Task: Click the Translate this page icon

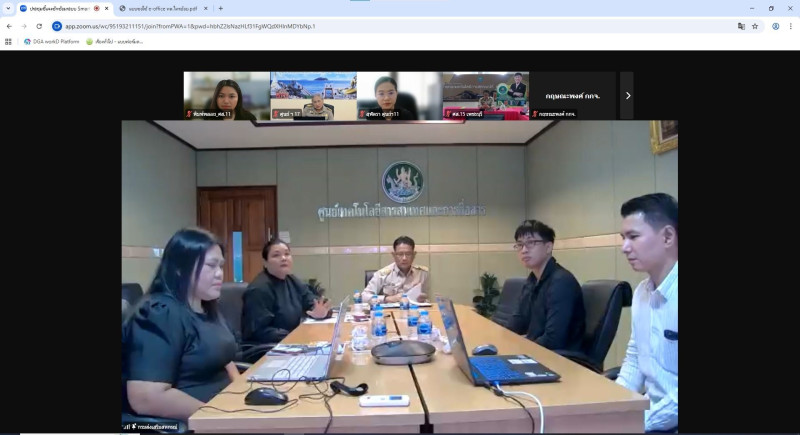Action: (741, 26)
